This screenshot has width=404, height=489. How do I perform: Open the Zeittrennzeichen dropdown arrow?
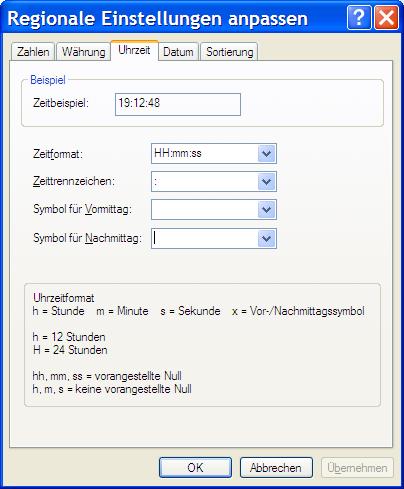click(267, 182)
